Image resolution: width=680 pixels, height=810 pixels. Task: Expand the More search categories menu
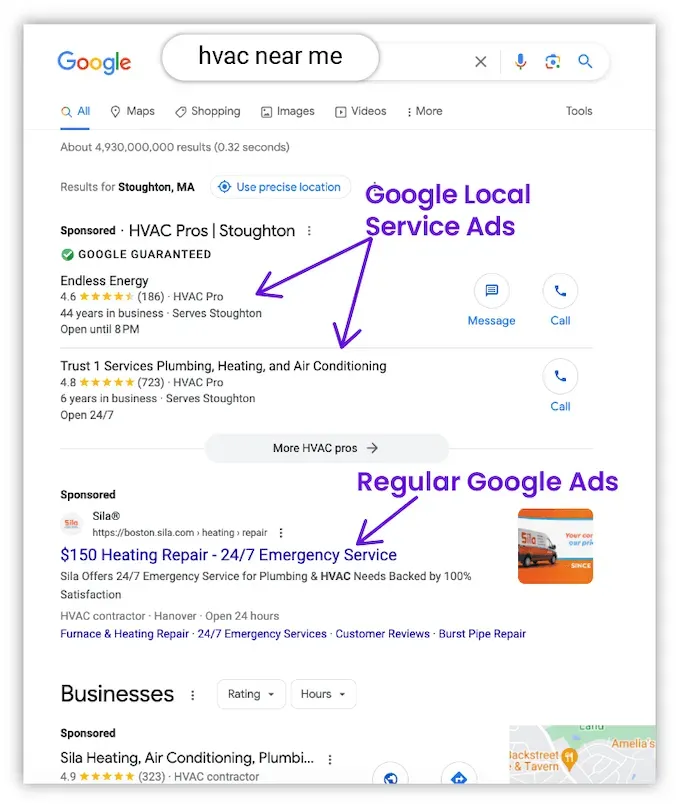424,111
